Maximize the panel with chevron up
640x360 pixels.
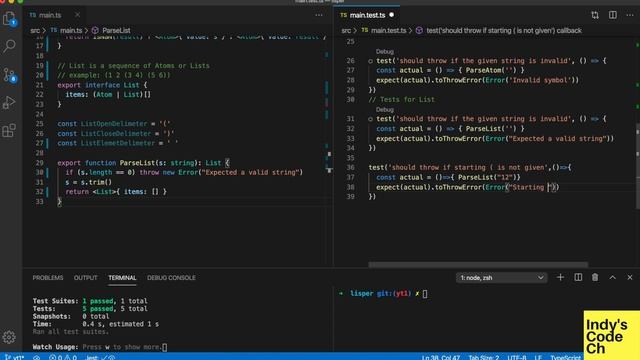point(613,278)
